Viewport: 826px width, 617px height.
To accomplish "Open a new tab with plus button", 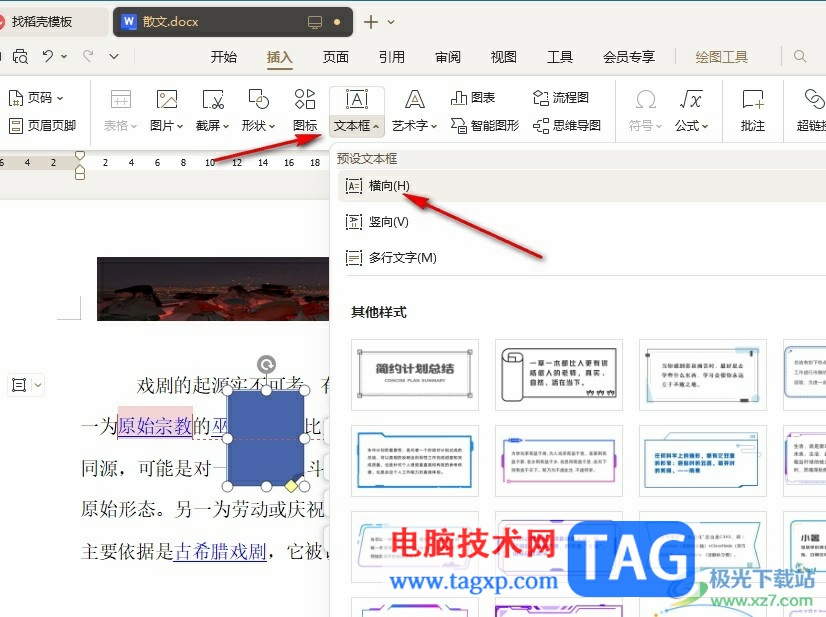I will pyautogui.click(x=371, y=22).
